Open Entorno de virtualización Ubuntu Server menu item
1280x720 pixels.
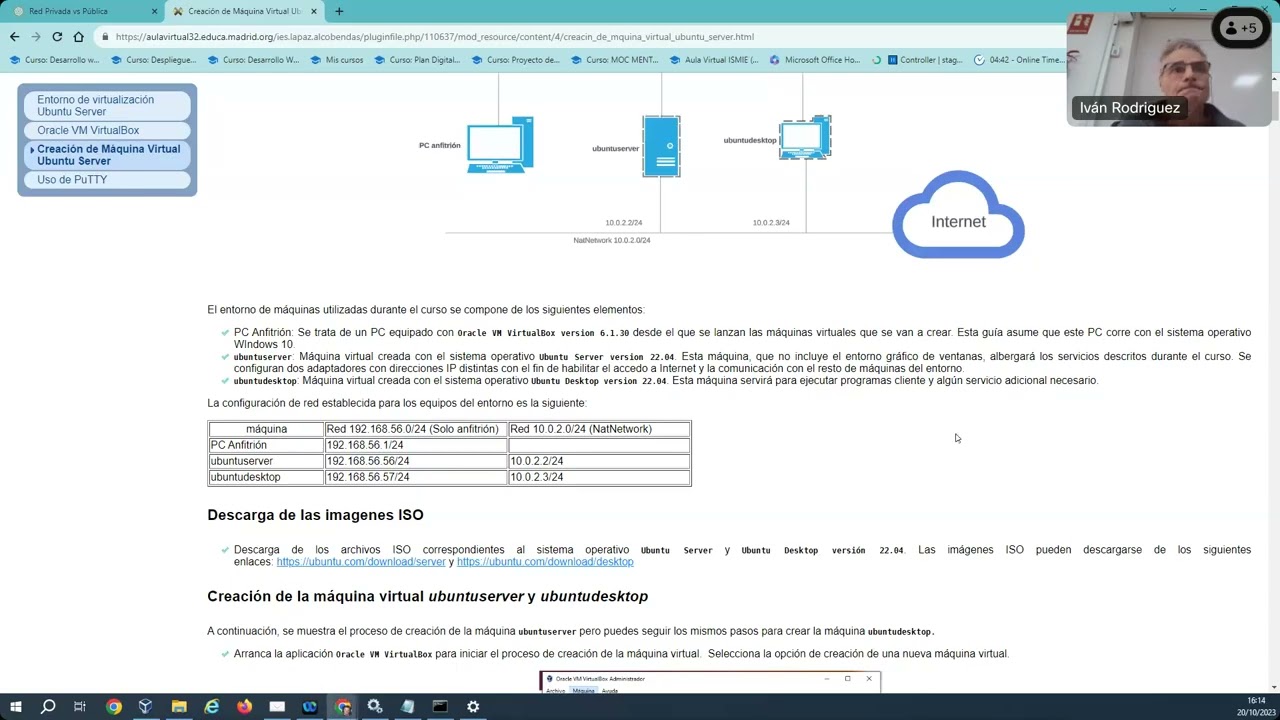pyautogui.click(x=107, y=106)
